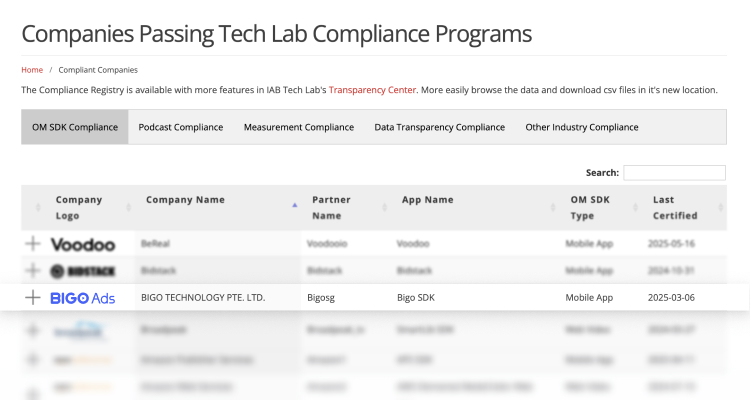Click the Bidstack company logo
The image size is (750, 400).
click(83, 271)
